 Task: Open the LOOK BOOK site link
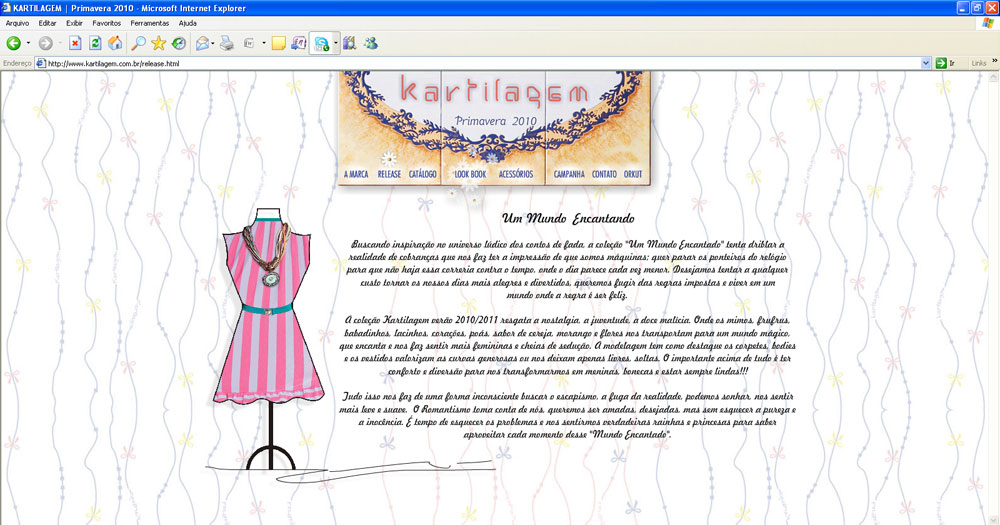point(470,174)
